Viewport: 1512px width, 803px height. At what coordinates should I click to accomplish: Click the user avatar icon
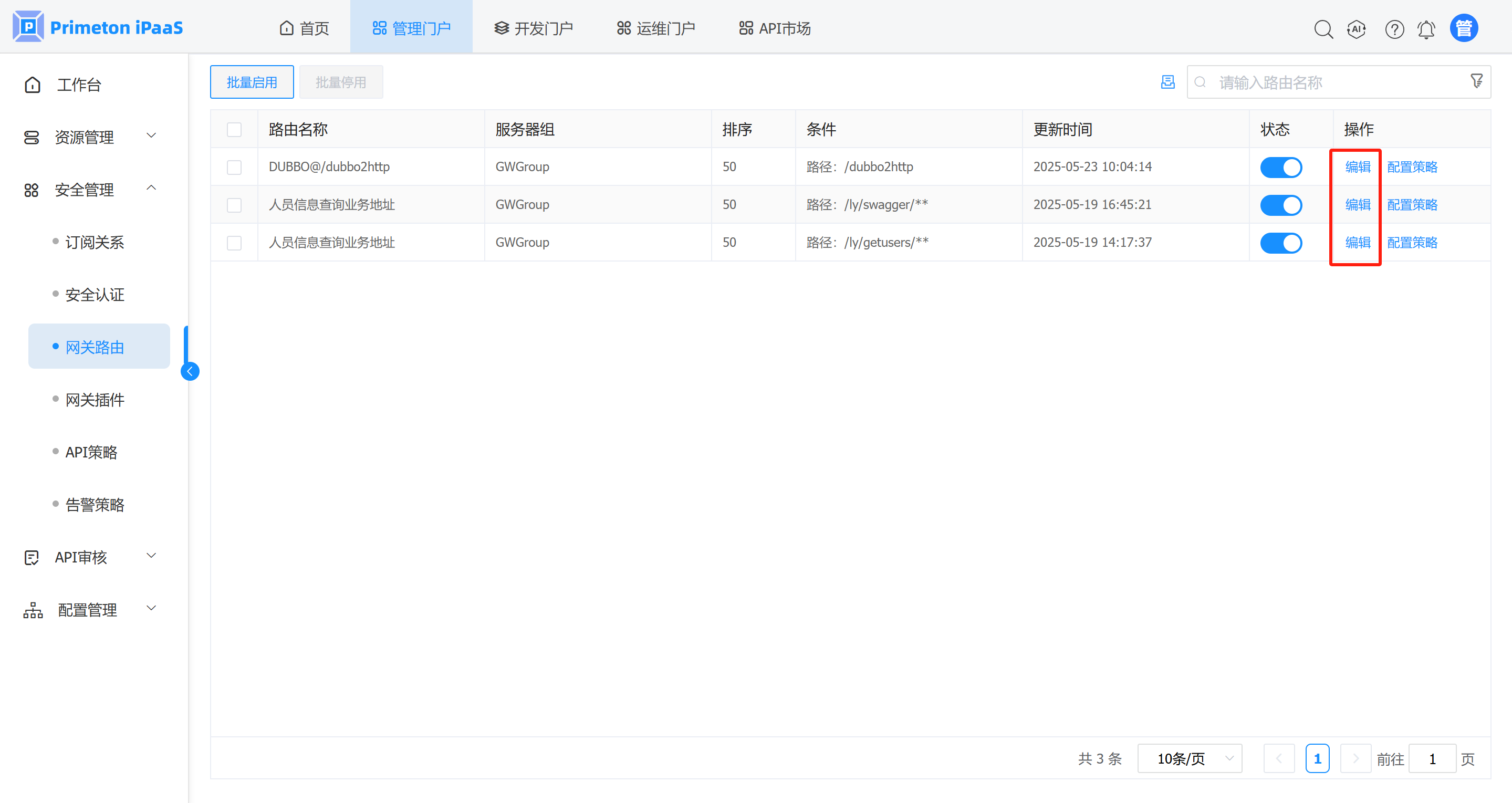[1463, 28]
